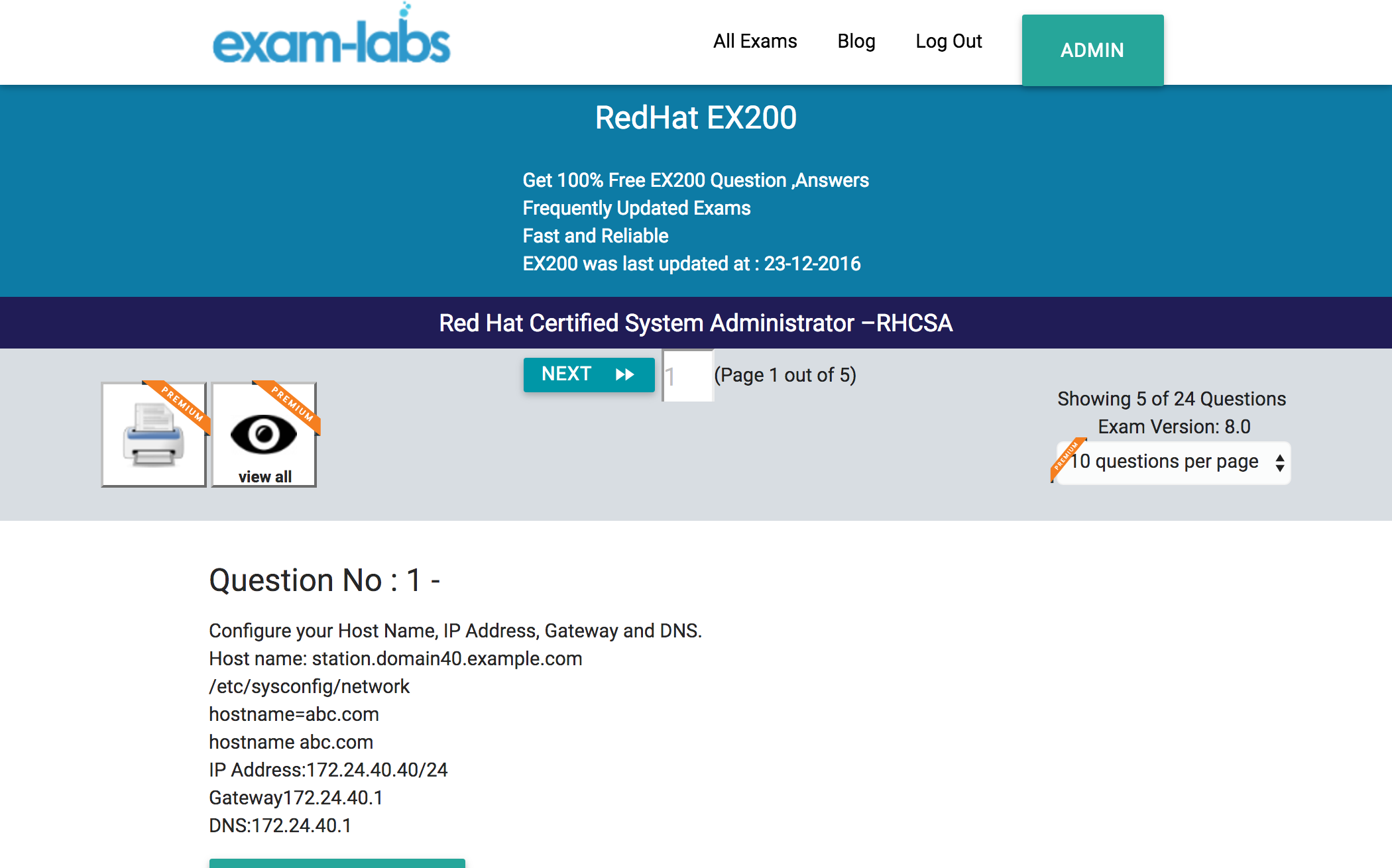Go to the Blog link

point(856,41)
